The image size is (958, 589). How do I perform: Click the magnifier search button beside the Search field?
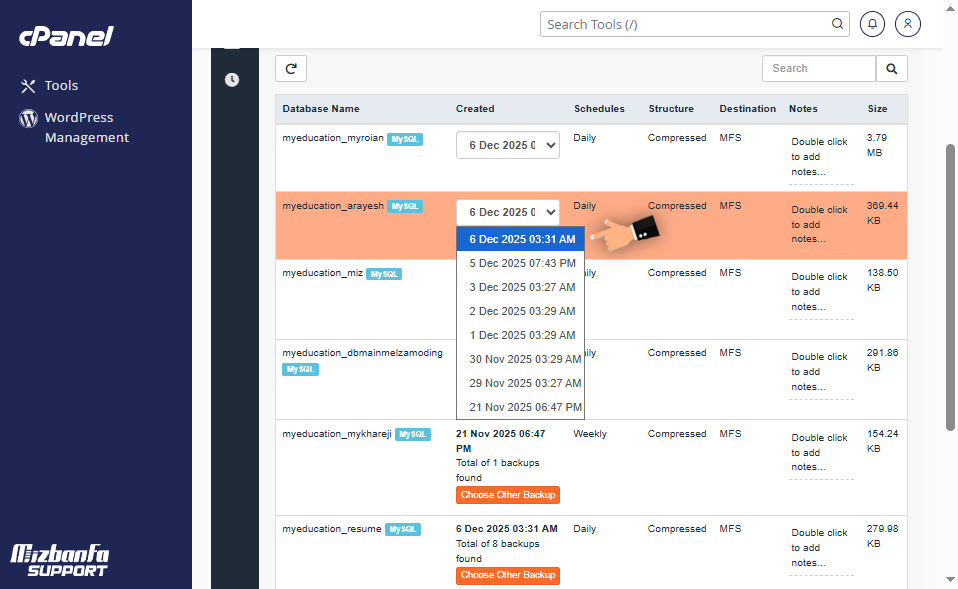[x=892, y=69]
